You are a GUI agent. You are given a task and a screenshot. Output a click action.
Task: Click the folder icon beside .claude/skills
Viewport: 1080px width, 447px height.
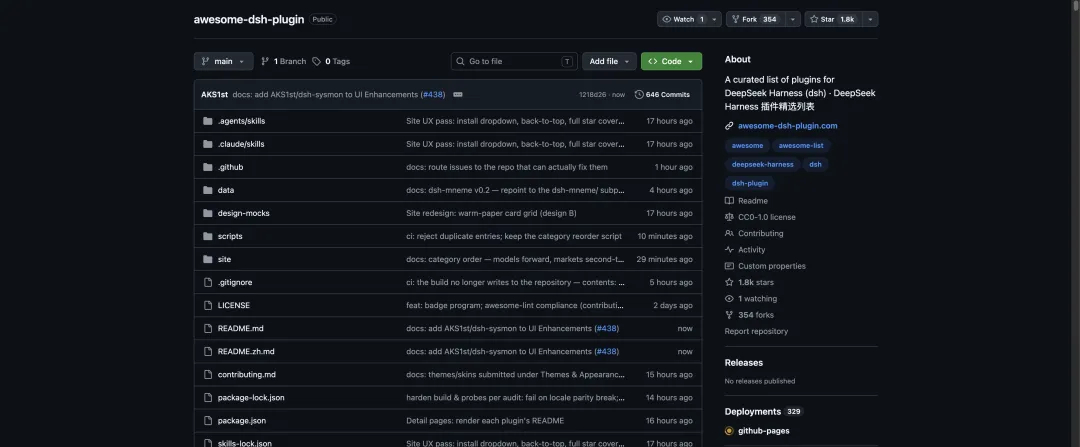(x=208, y=144)
